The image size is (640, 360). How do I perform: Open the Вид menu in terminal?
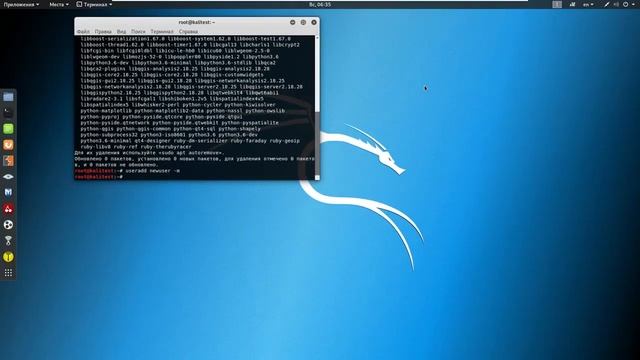click(121, 31)
